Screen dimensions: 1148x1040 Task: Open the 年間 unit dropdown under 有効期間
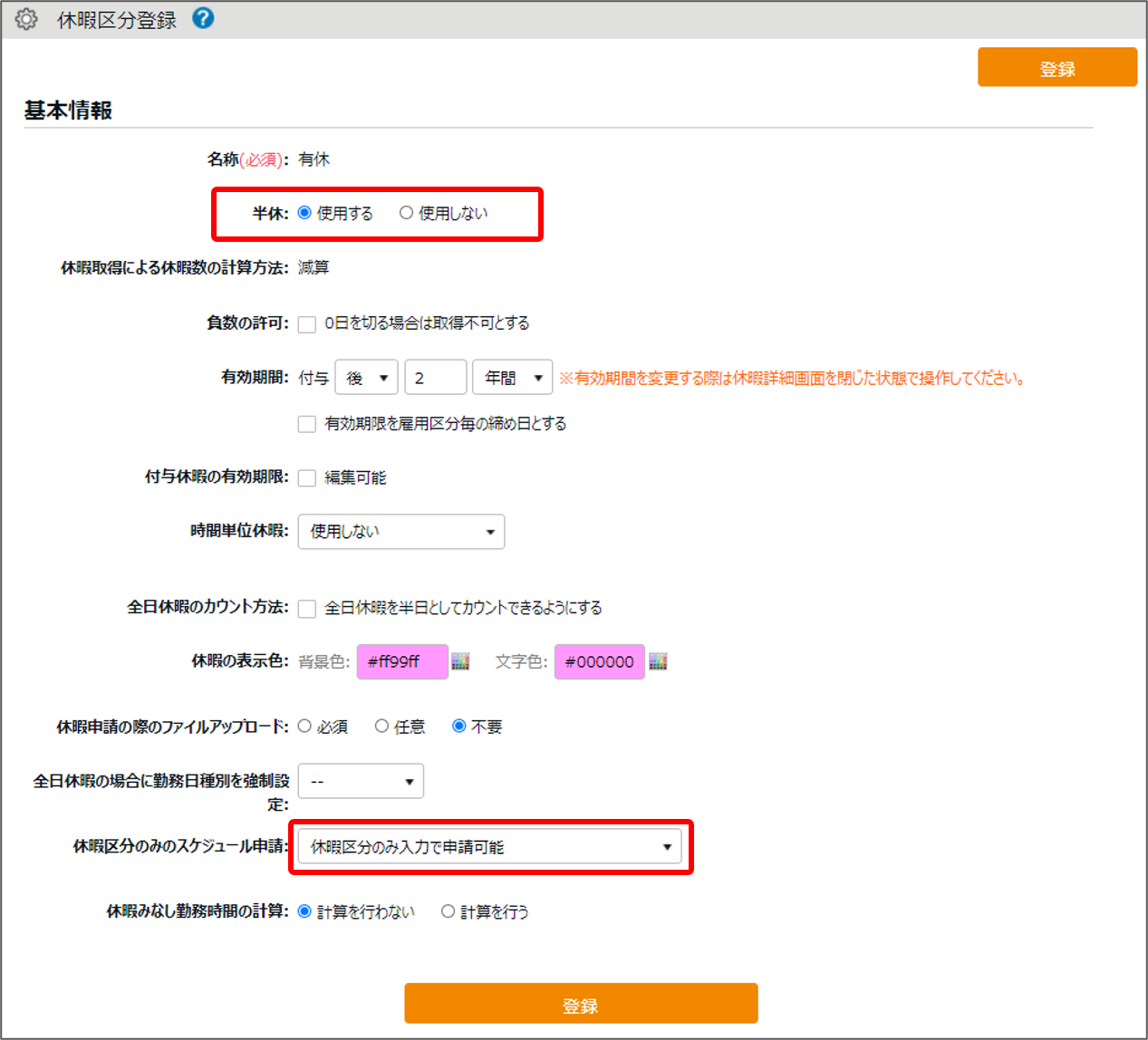[511, 377]
